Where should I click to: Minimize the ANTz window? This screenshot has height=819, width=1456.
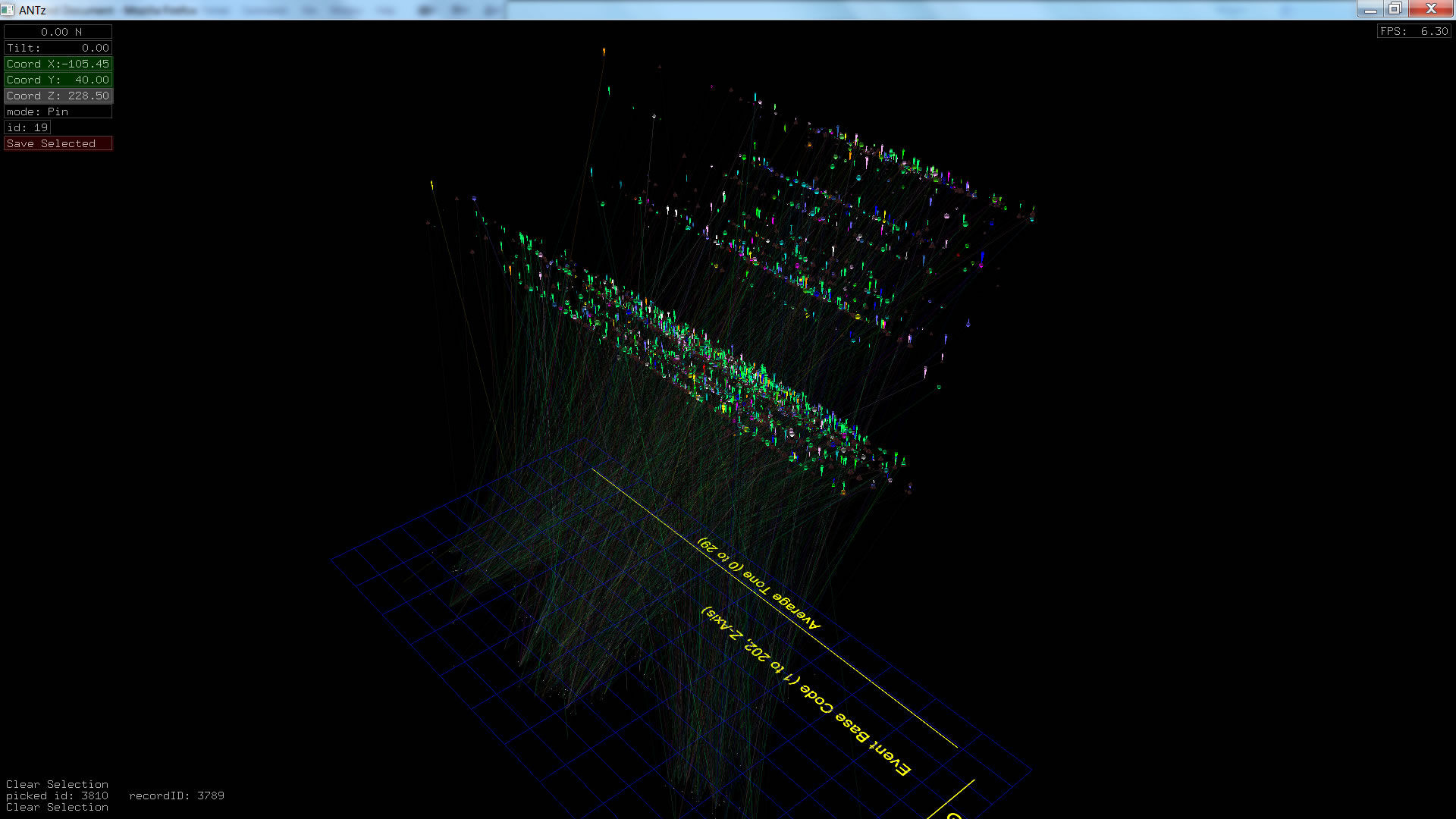1370,8
